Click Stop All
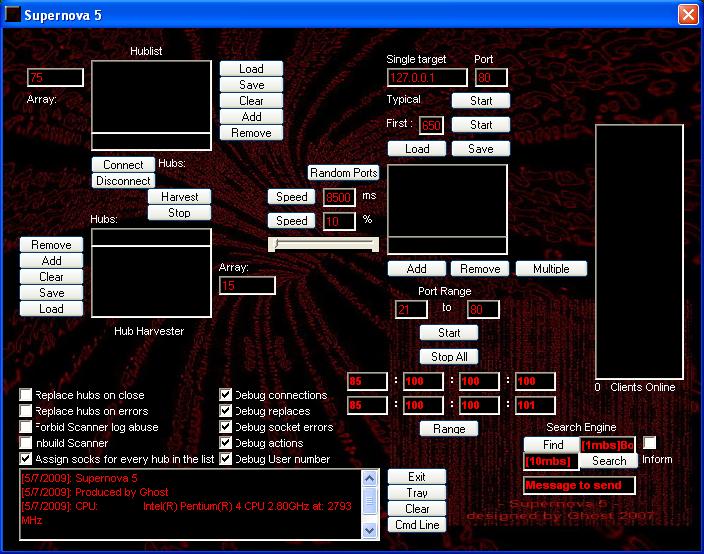This screenshot has width=704, height=554. [449, 356]
